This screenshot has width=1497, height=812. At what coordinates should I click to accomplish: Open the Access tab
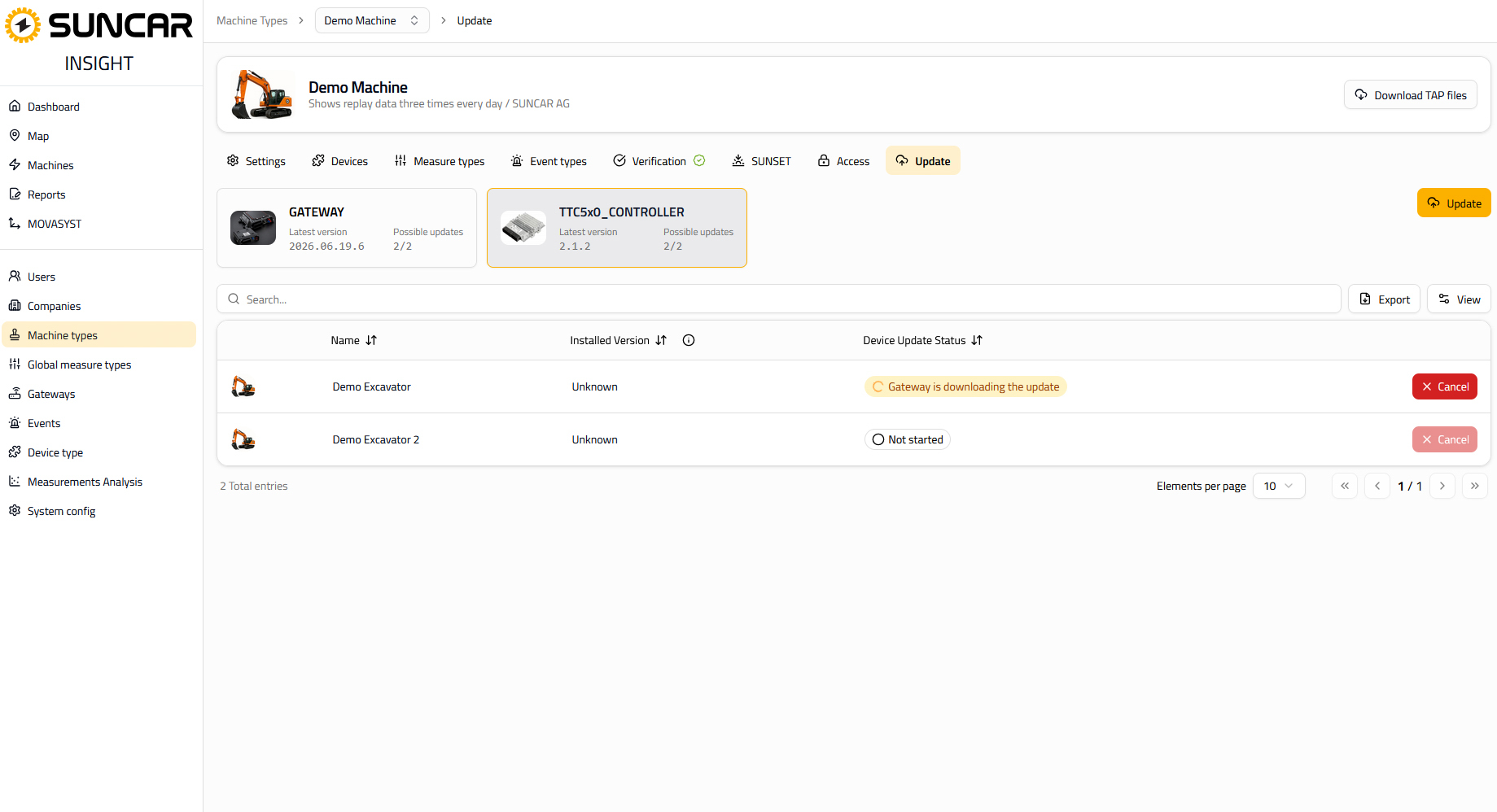pyautogui.click(x=843, y=161)
